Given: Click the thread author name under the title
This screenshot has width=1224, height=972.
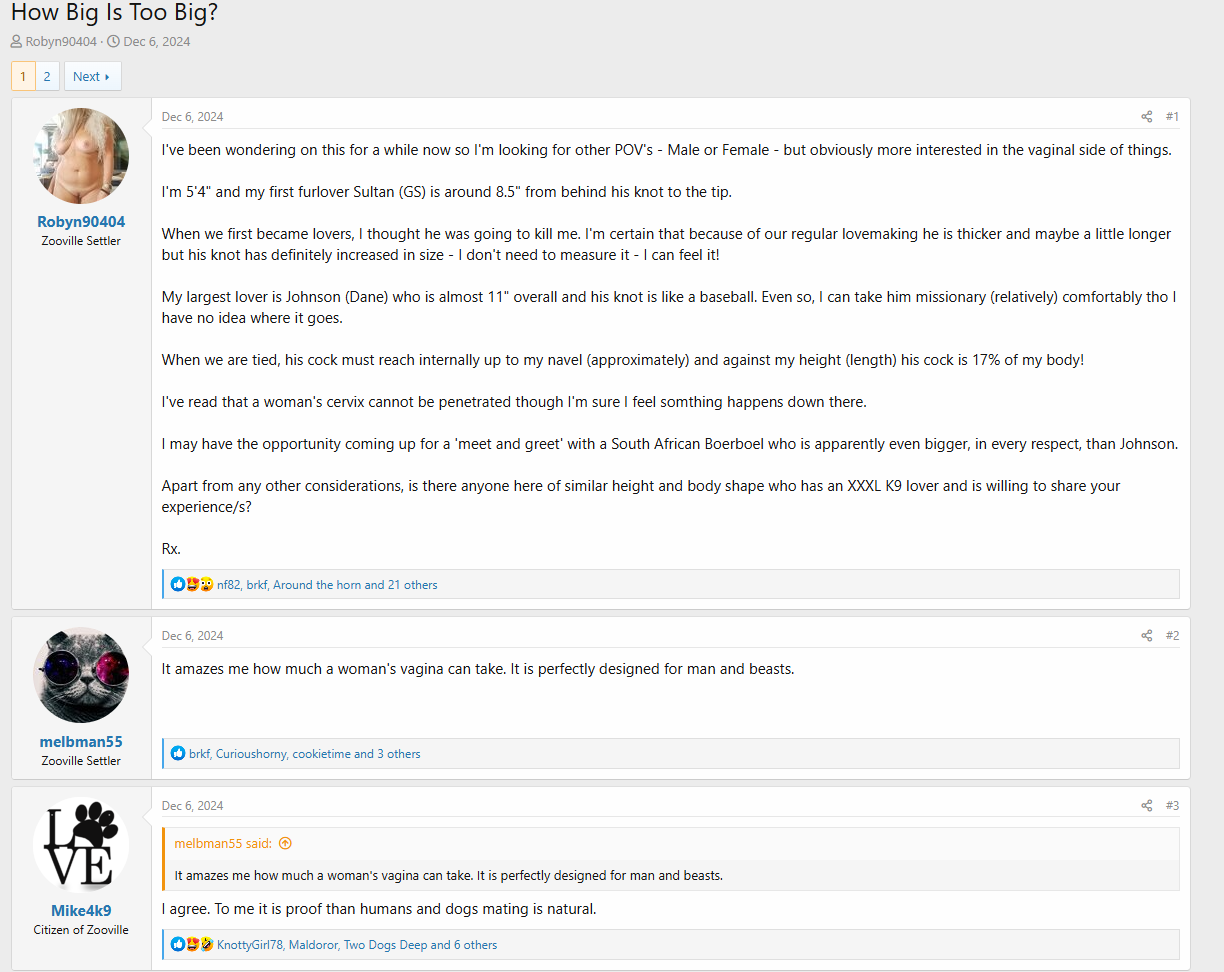Looking at the screenshot, I should [61, 42].
